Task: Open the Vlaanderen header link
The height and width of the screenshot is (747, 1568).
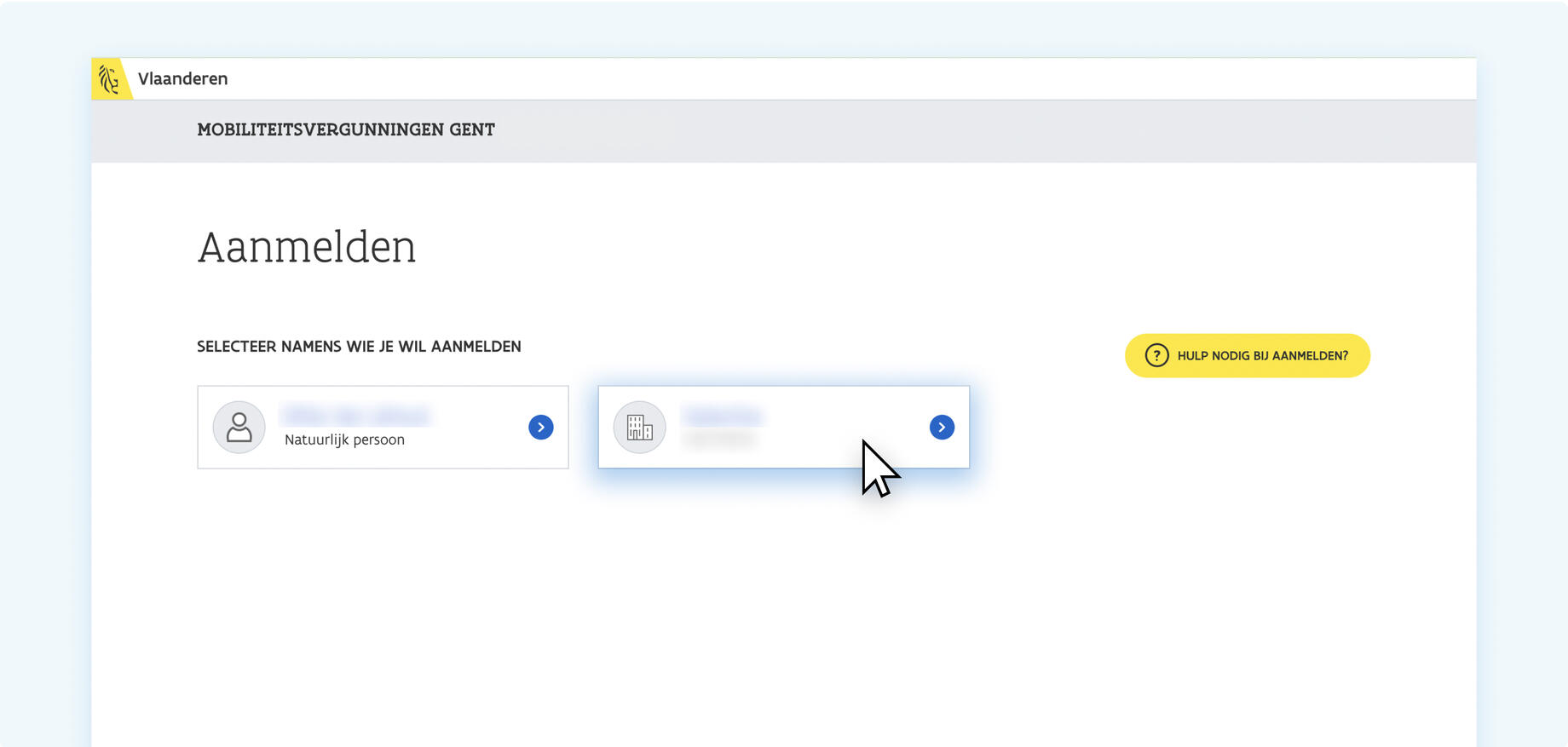Action: (x=182, y=79)
